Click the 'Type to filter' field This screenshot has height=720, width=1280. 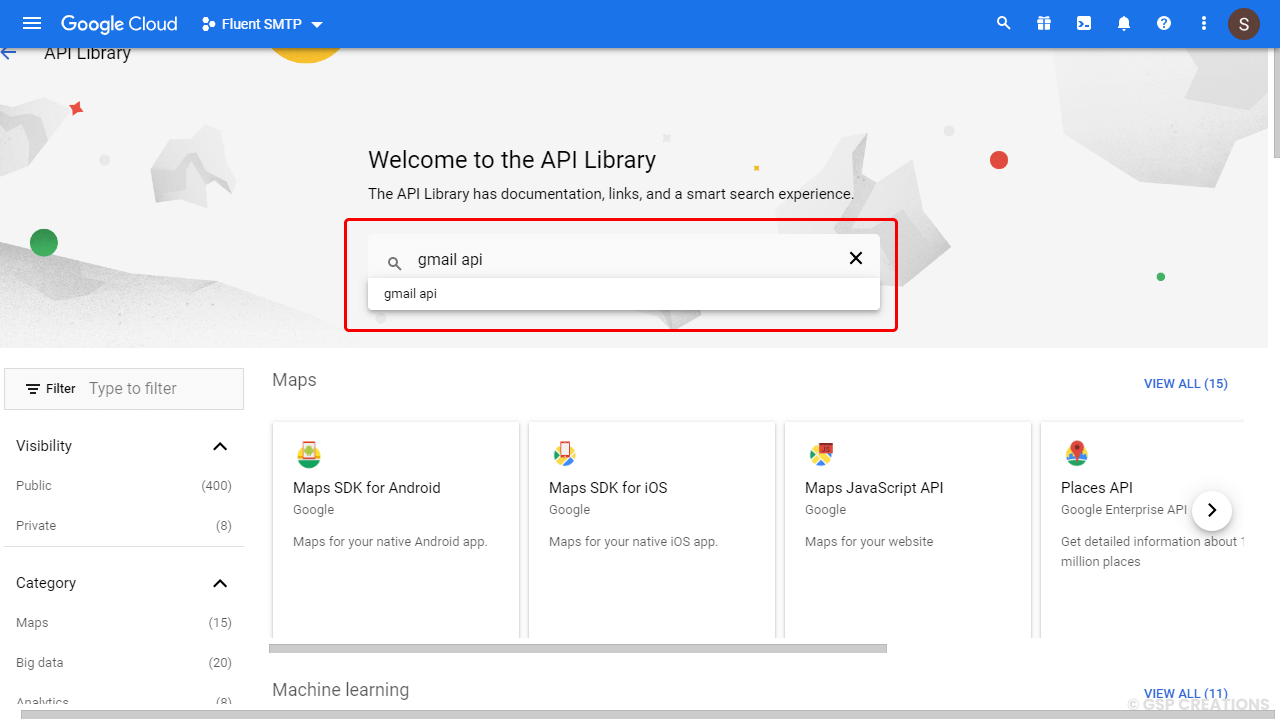pos(160,389)
